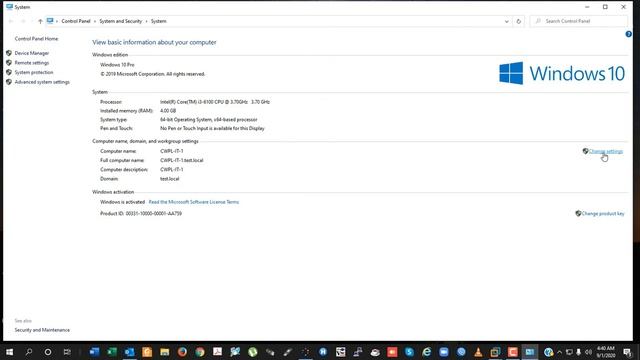The width and height of the screenshot is (640, 360).
Task: Click Change settings for computer name
Action: pos(606,151)
